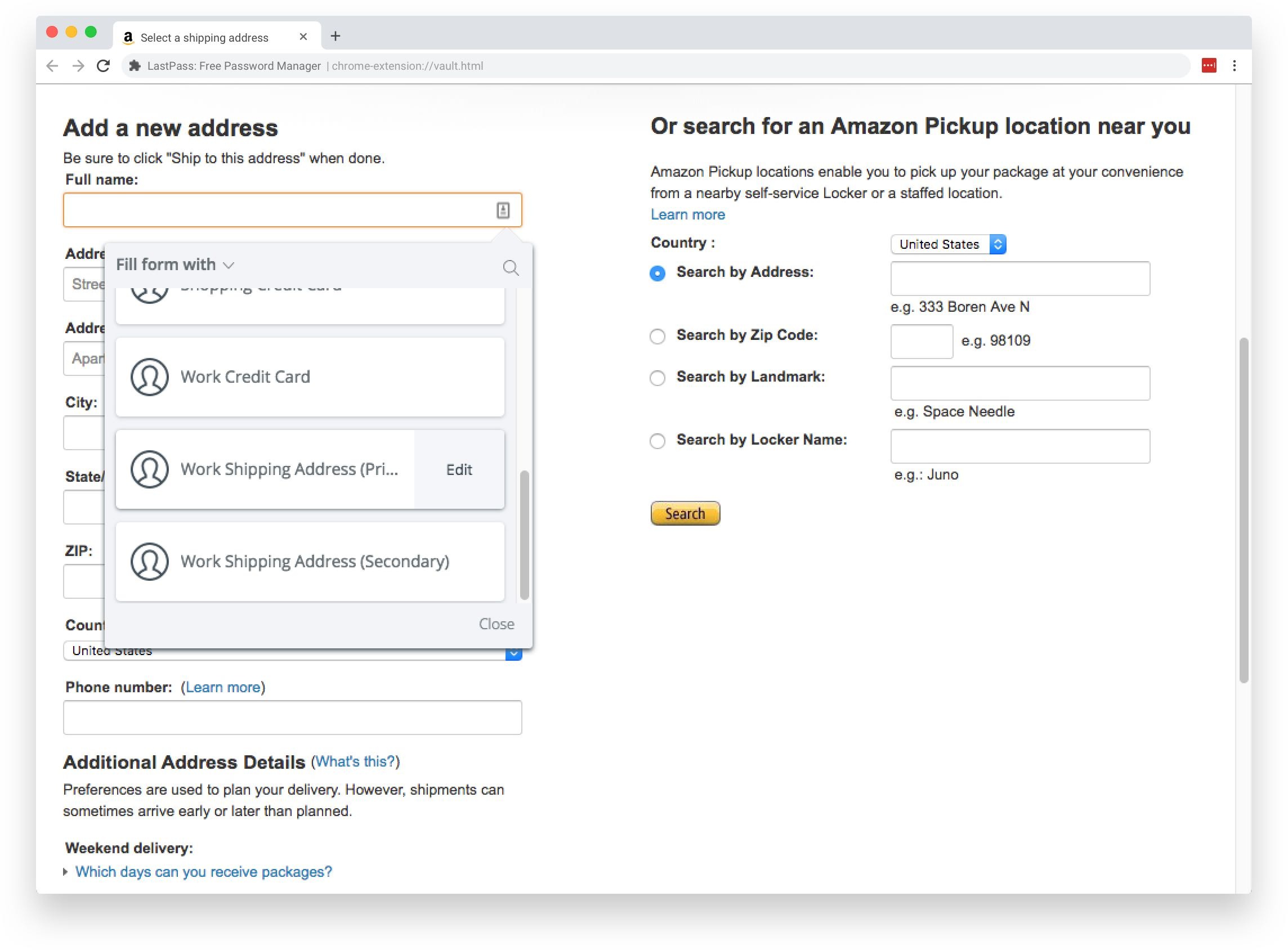Open a new browser tab
Image resolution: width=1288 pixels, height=950 pixels.
tap(336, 37)
